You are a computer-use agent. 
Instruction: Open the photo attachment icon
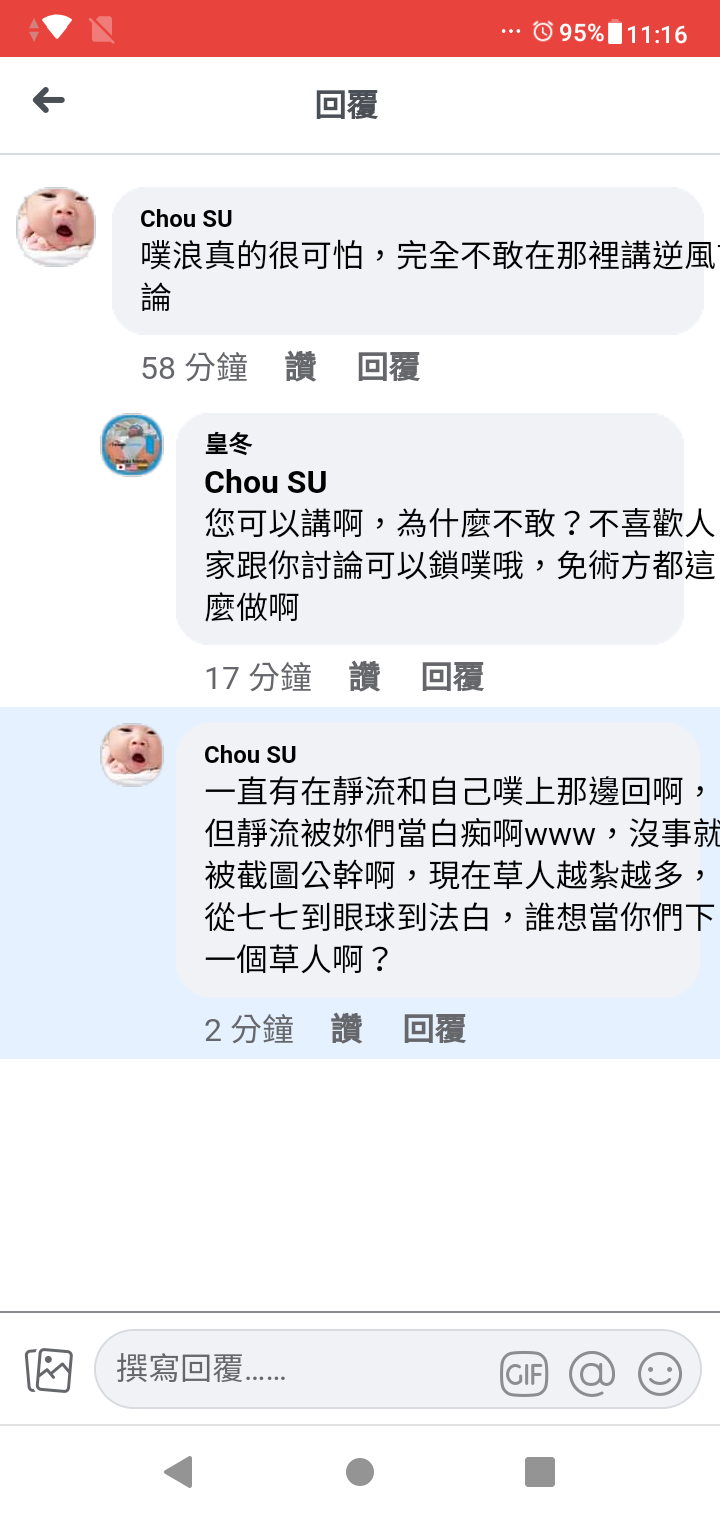point(49,1371)
